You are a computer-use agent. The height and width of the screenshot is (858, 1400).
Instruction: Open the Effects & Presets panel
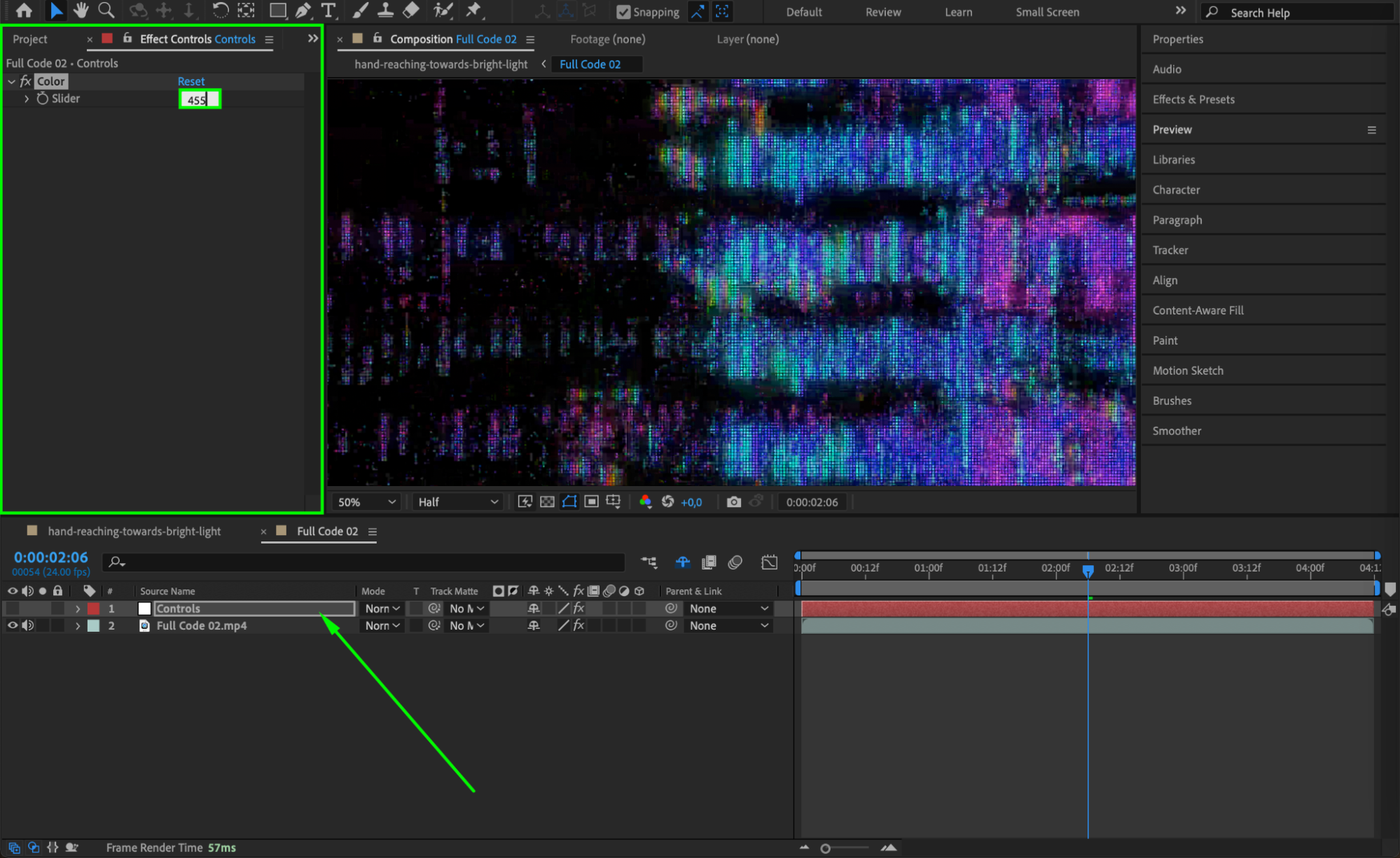click(1193, 99)
